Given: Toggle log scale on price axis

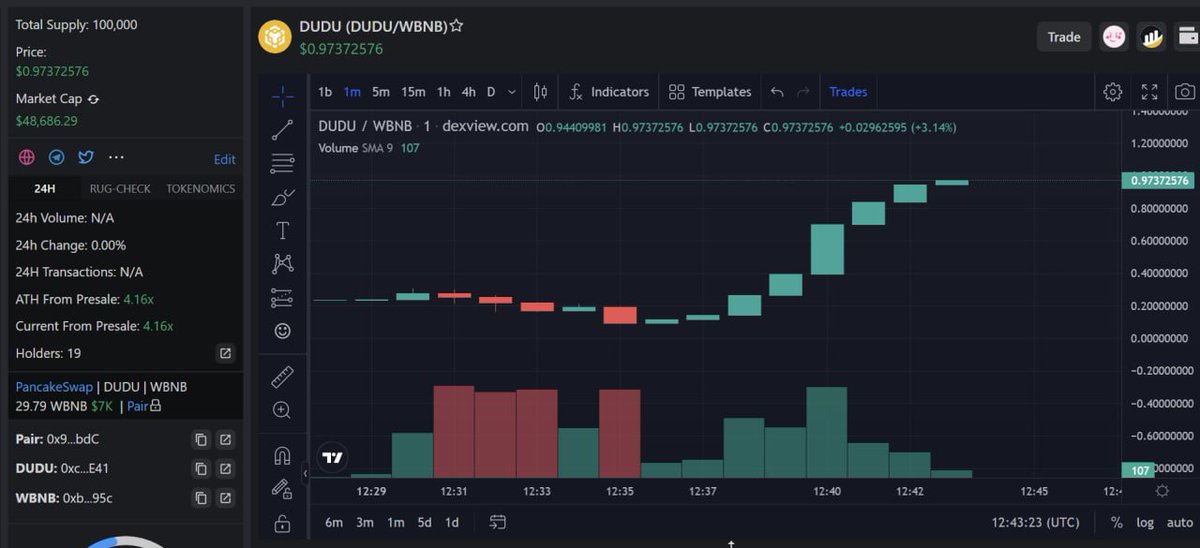Looking at the screenshot, I should (1145, 522).
